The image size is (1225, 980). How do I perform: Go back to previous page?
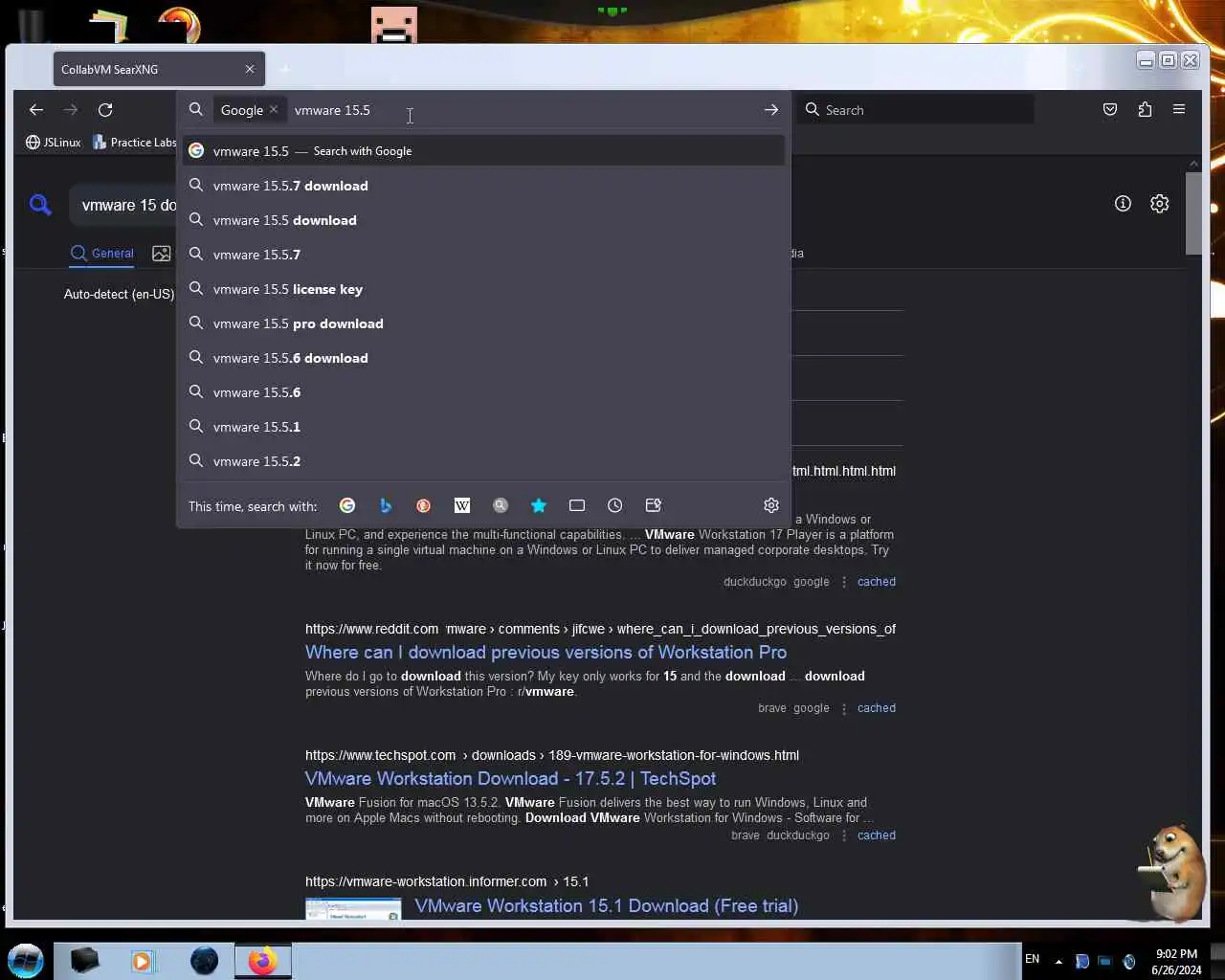pos(36,110)
